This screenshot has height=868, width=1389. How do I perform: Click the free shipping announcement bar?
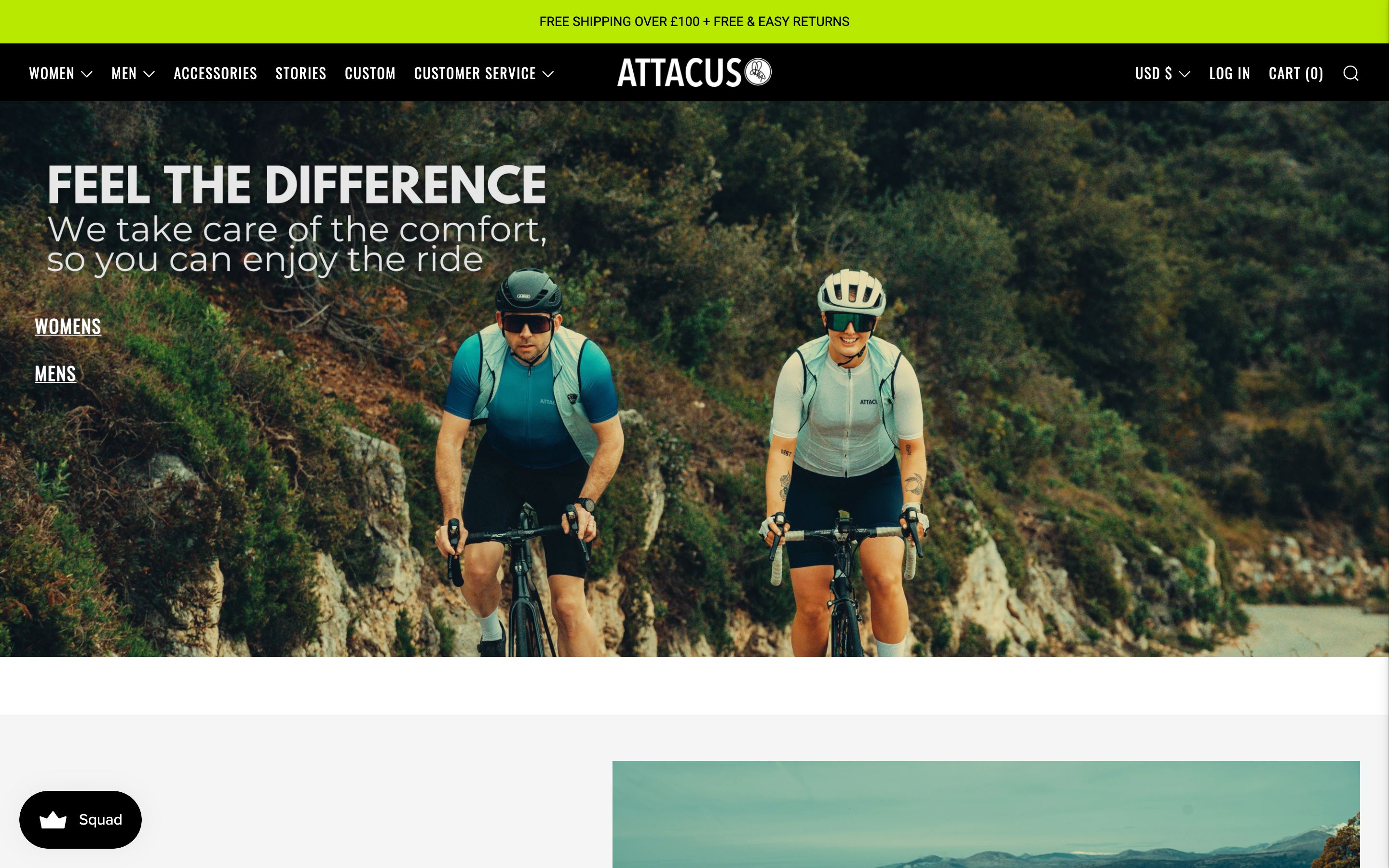[x=694, y=22]
